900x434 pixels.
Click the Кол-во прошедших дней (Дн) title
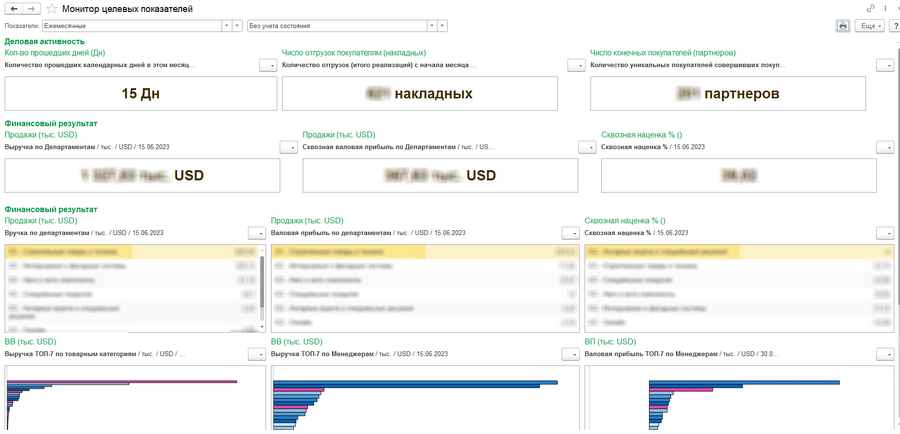(55, 53)
